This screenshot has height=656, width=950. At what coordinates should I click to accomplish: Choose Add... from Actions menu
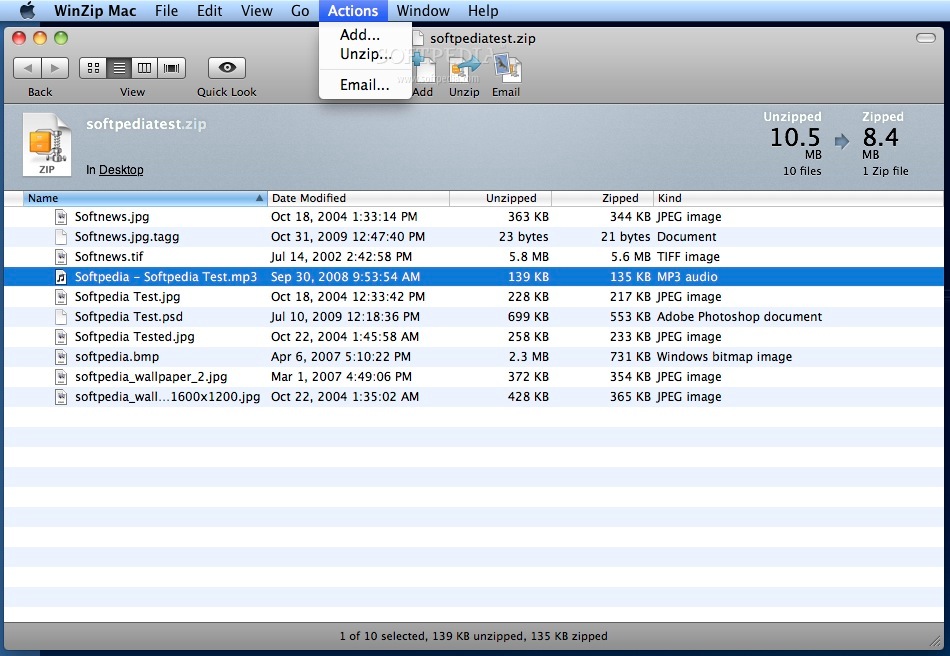360,35
